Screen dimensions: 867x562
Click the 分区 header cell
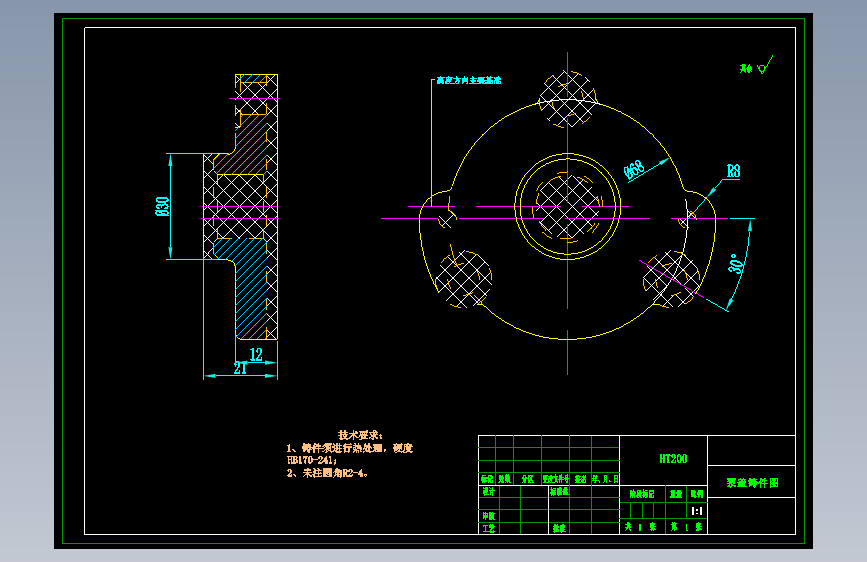(527, 479)
